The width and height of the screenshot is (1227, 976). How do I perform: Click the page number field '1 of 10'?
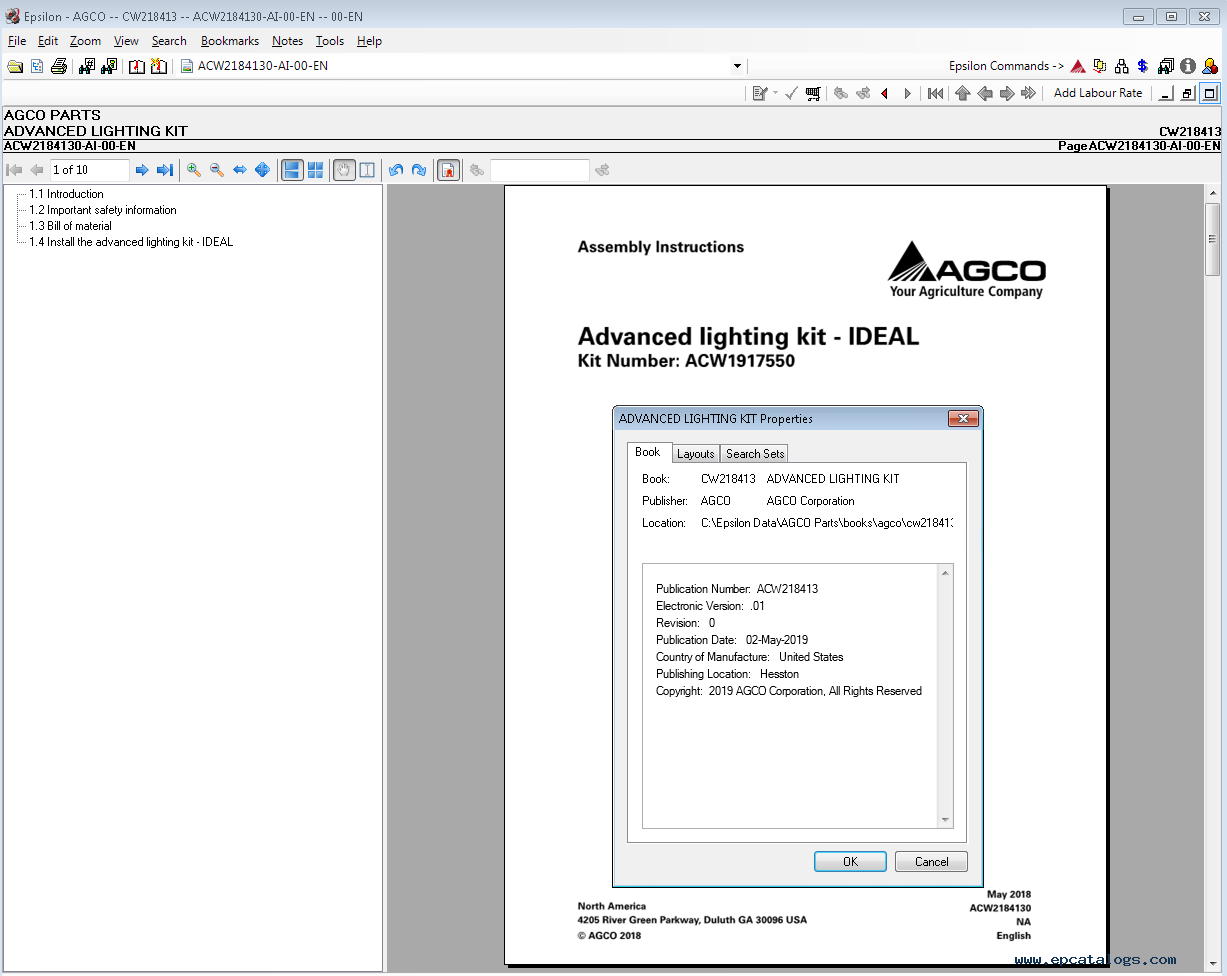pos(90,170)
